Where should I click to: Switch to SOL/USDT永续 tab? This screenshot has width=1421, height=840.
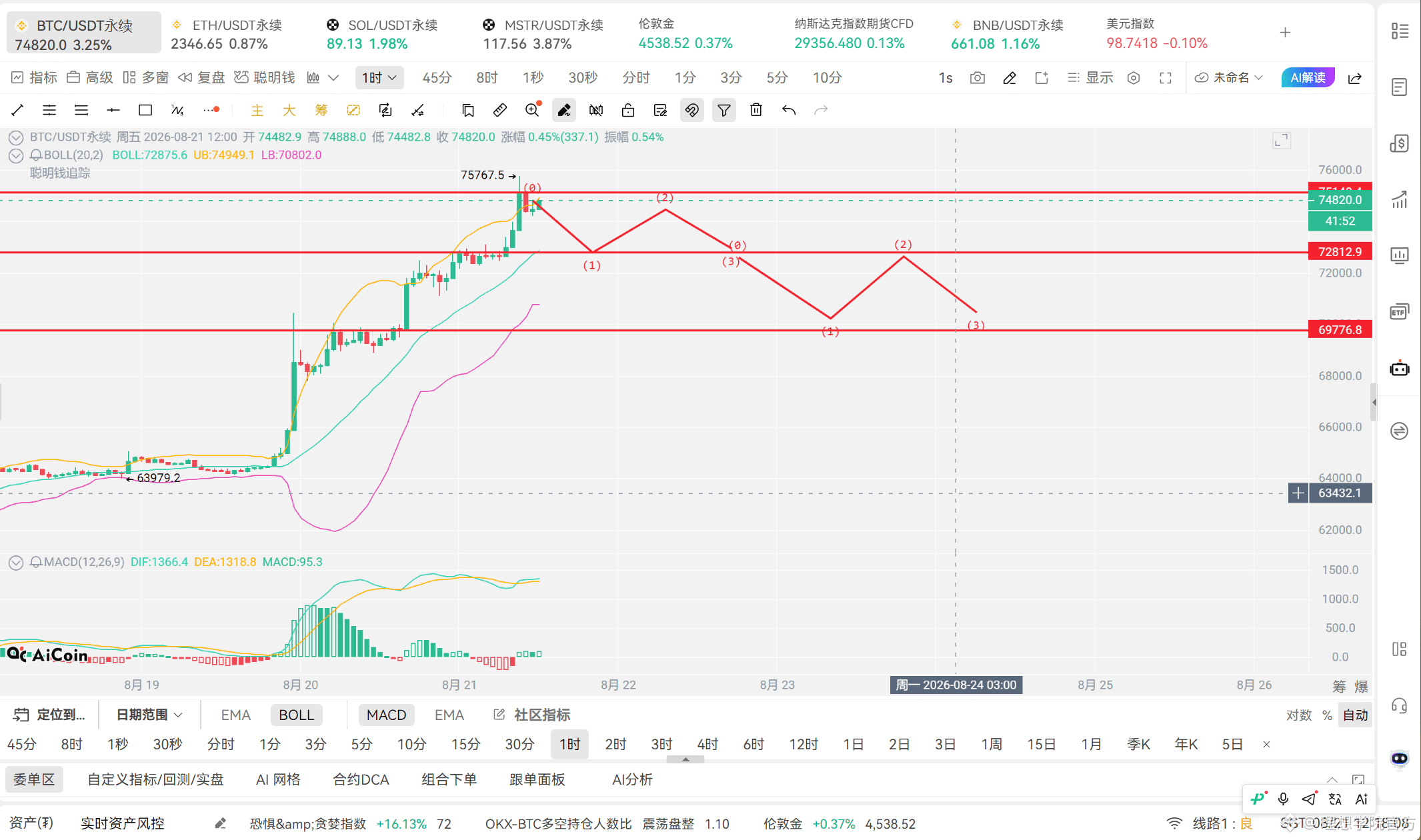pyautogui.click(x=383, y=33)
